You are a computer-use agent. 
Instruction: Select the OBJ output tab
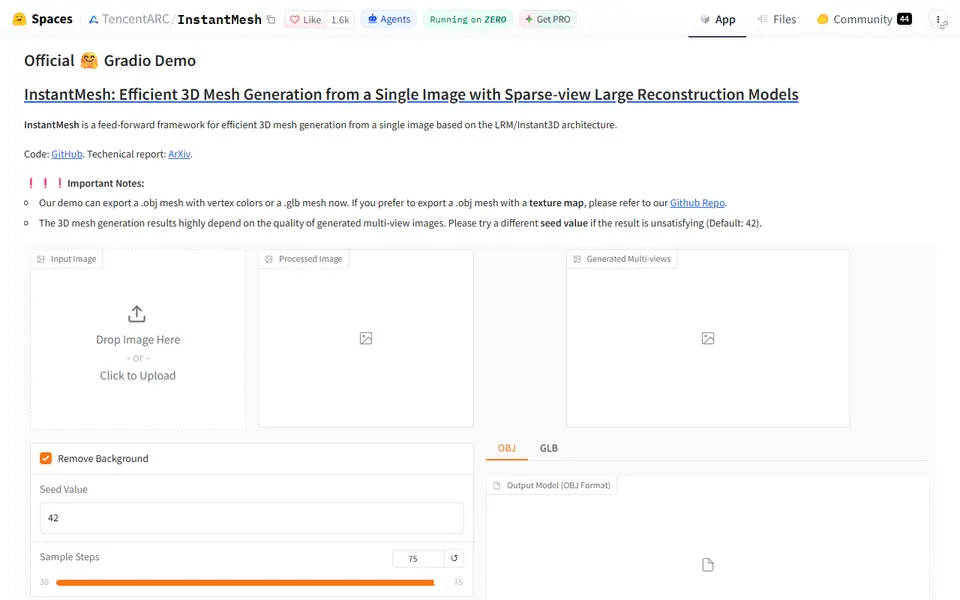[506, 448]
